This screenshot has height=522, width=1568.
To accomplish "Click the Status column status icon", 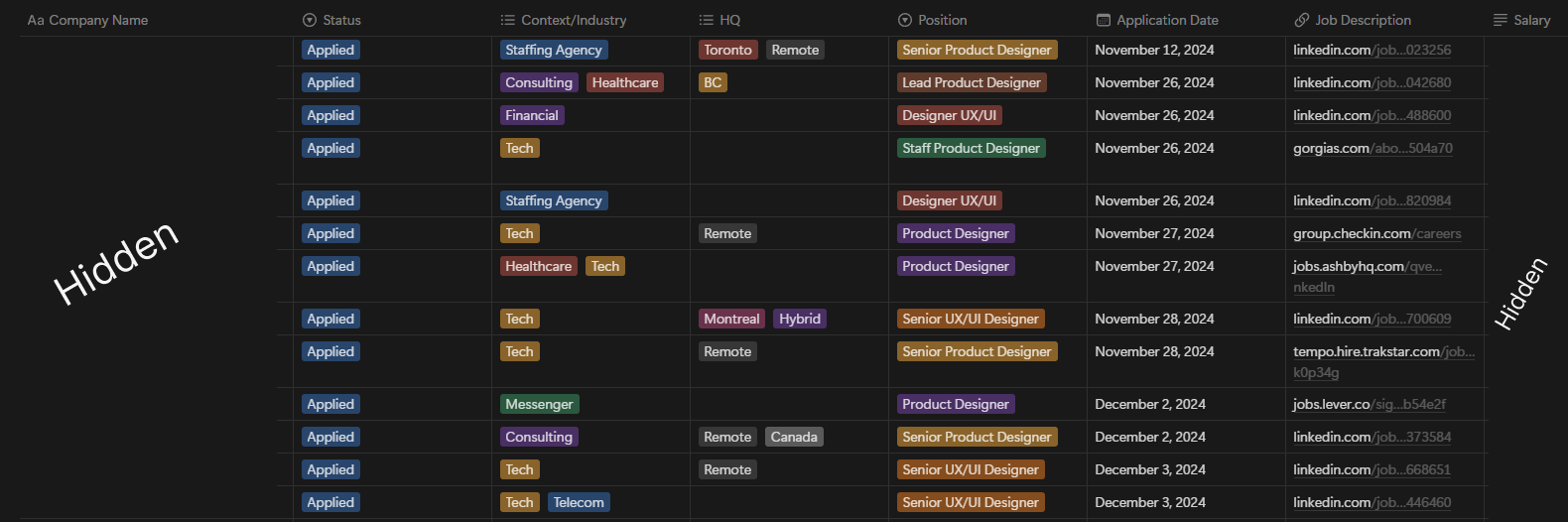I will pyautogui.click(x=310, y=20).
